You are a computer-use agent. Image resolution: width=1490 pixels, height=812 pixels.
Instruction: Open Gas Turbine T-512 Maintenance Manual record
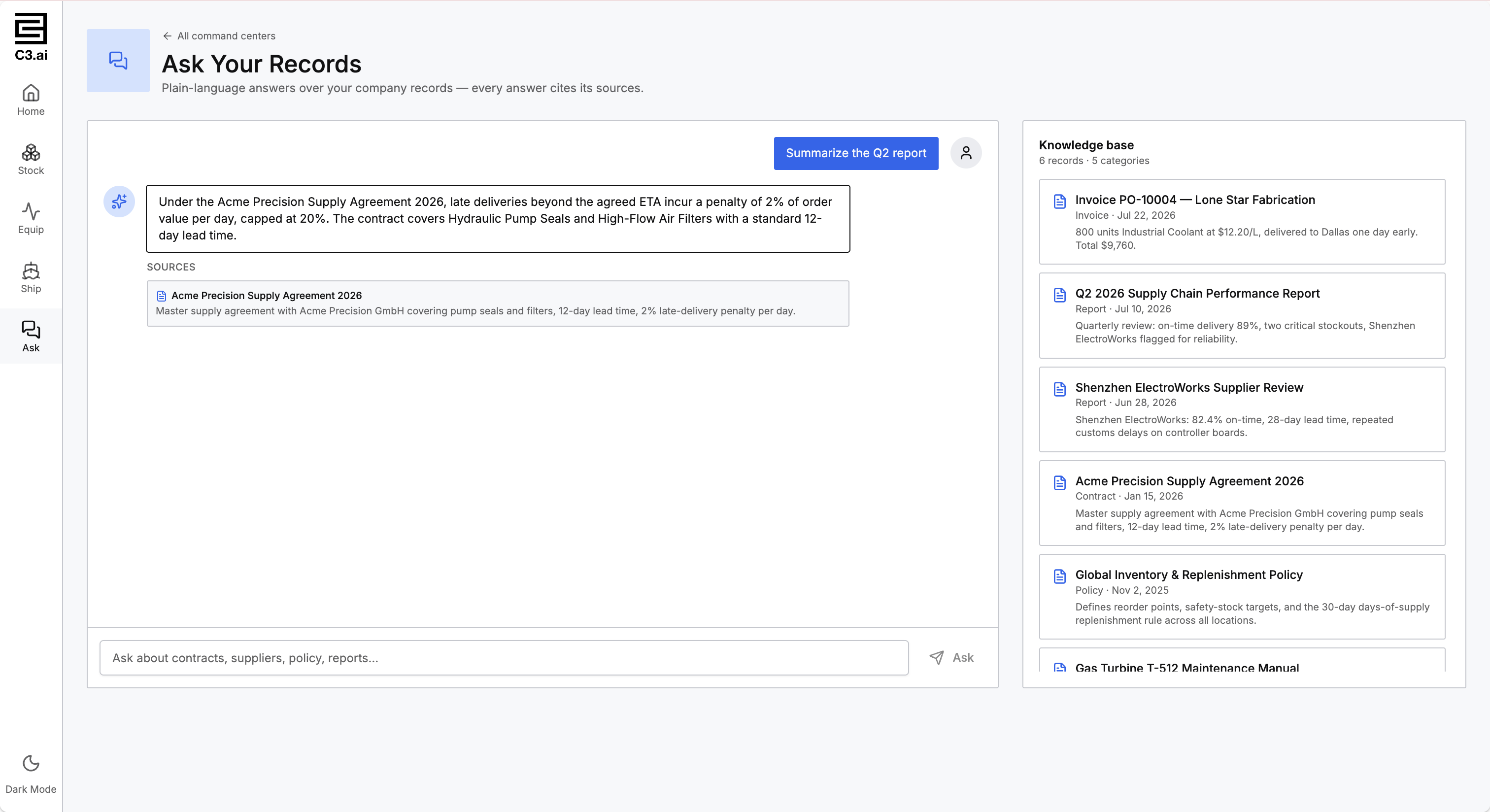point(1242,660)
